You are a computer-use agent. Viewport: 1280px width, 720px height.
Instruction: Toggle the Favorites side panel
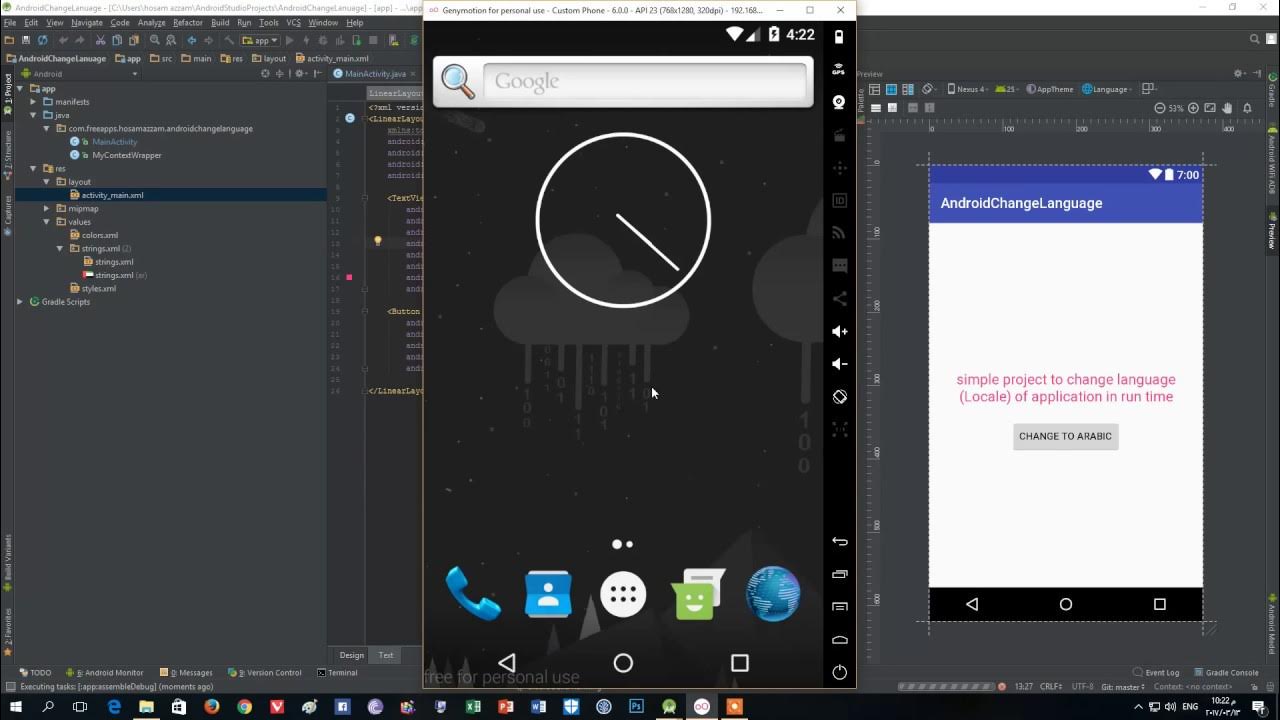7,632
